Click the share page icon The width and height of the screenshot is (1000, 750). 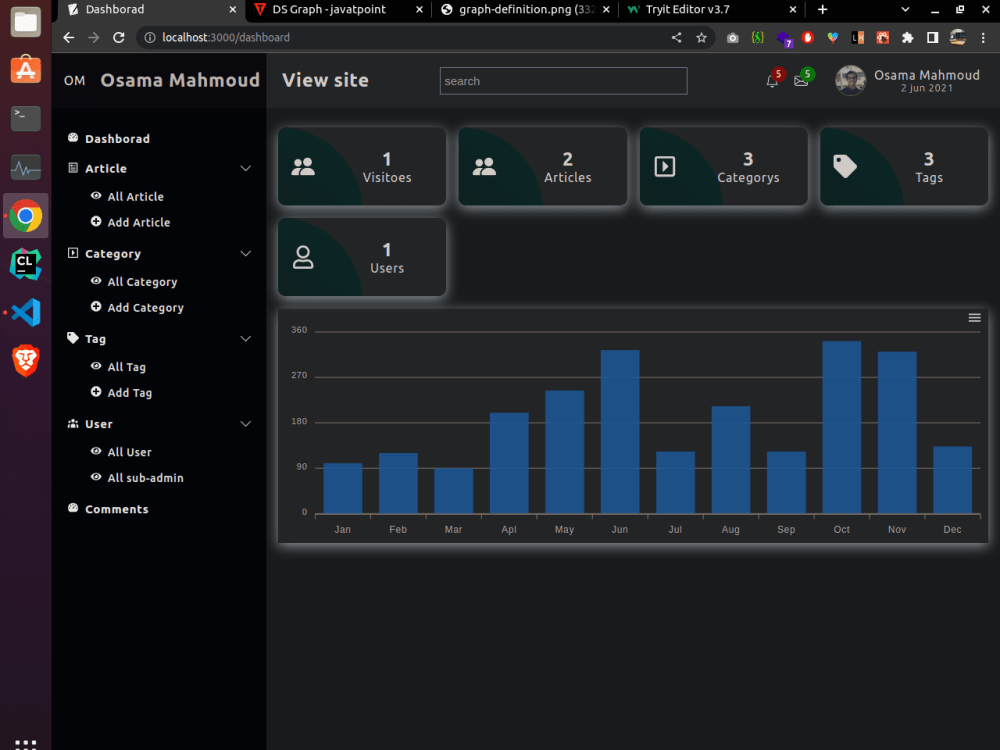click(677, 38)
